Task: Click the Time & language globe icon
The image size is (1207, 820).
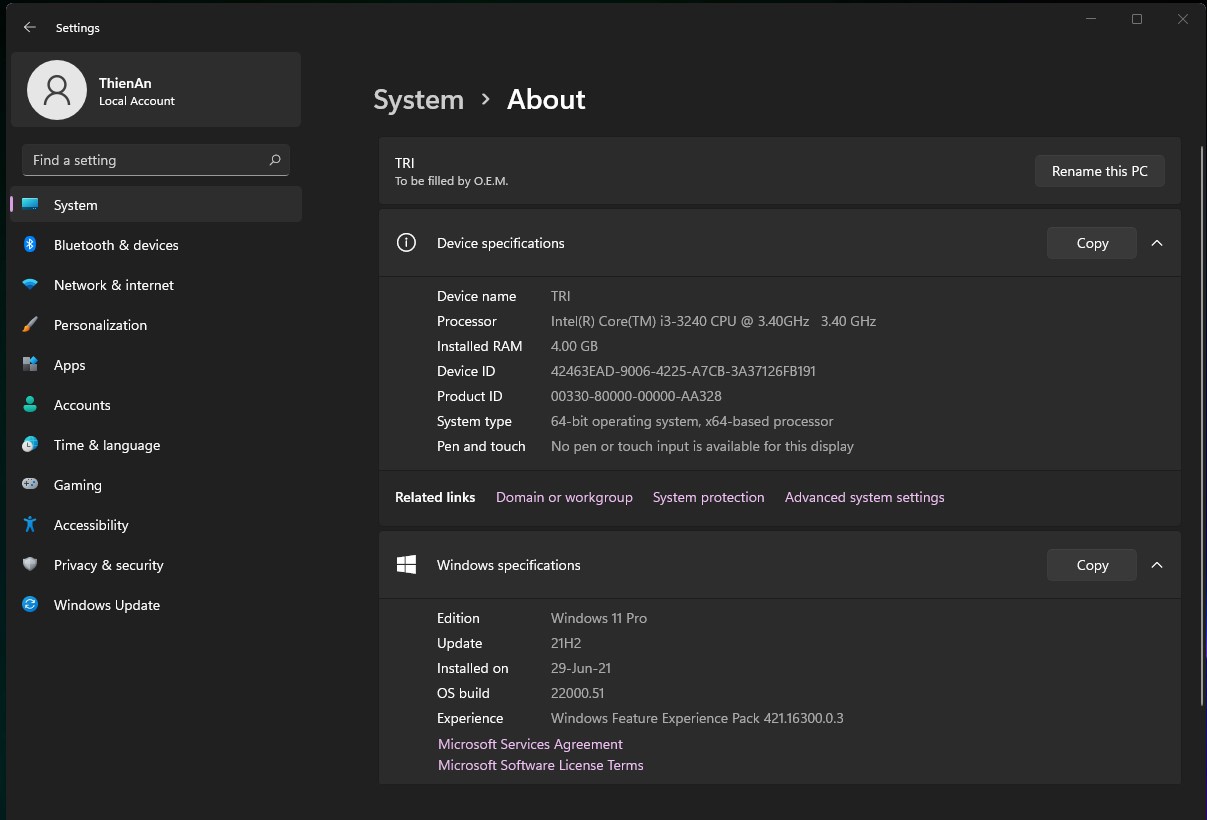Action: [x=30, y=445]
